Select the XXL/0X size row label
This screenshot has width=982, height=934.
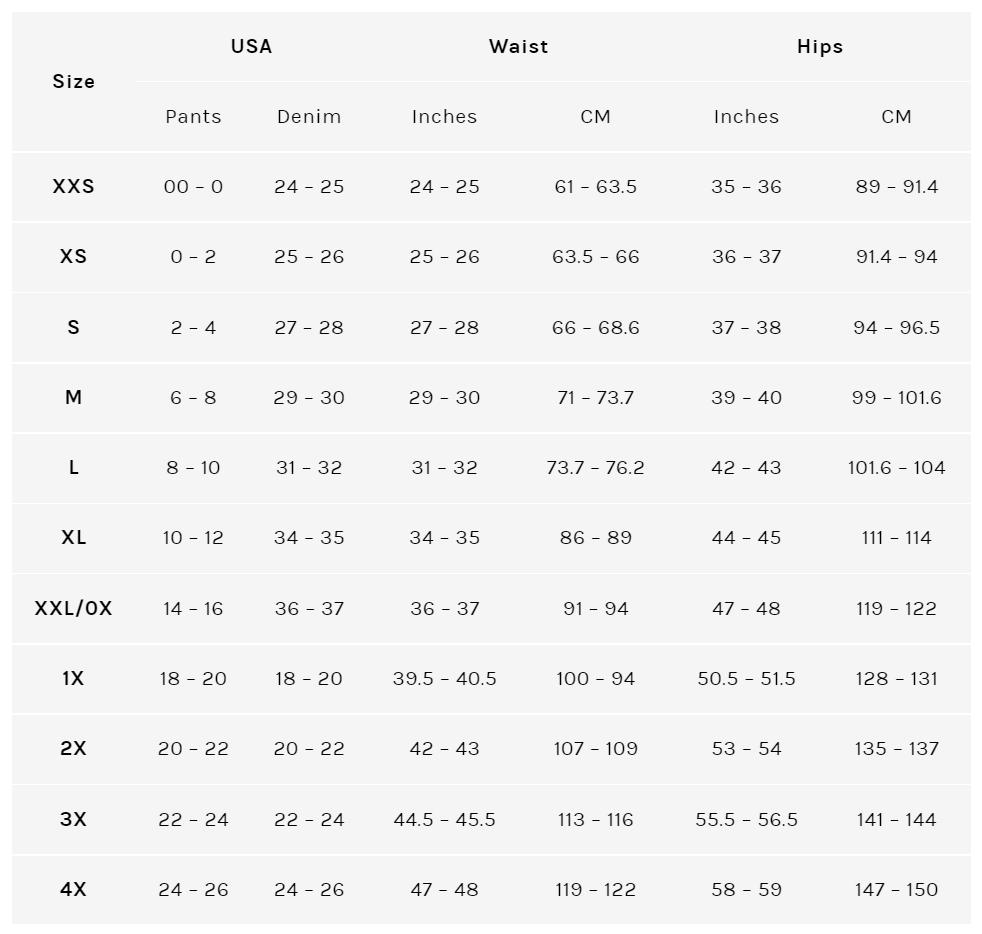(x=73, y=609)
